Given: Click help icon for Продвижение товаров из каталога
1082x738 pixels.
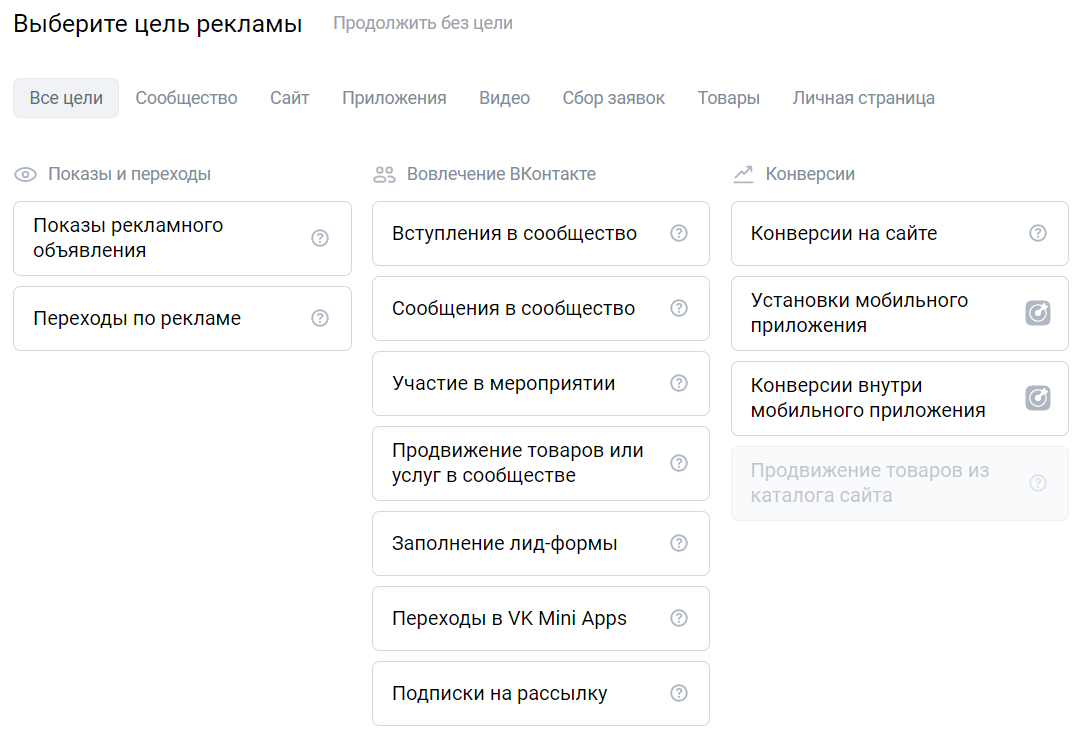Looking at the screenshot, I should point(1038,483).
